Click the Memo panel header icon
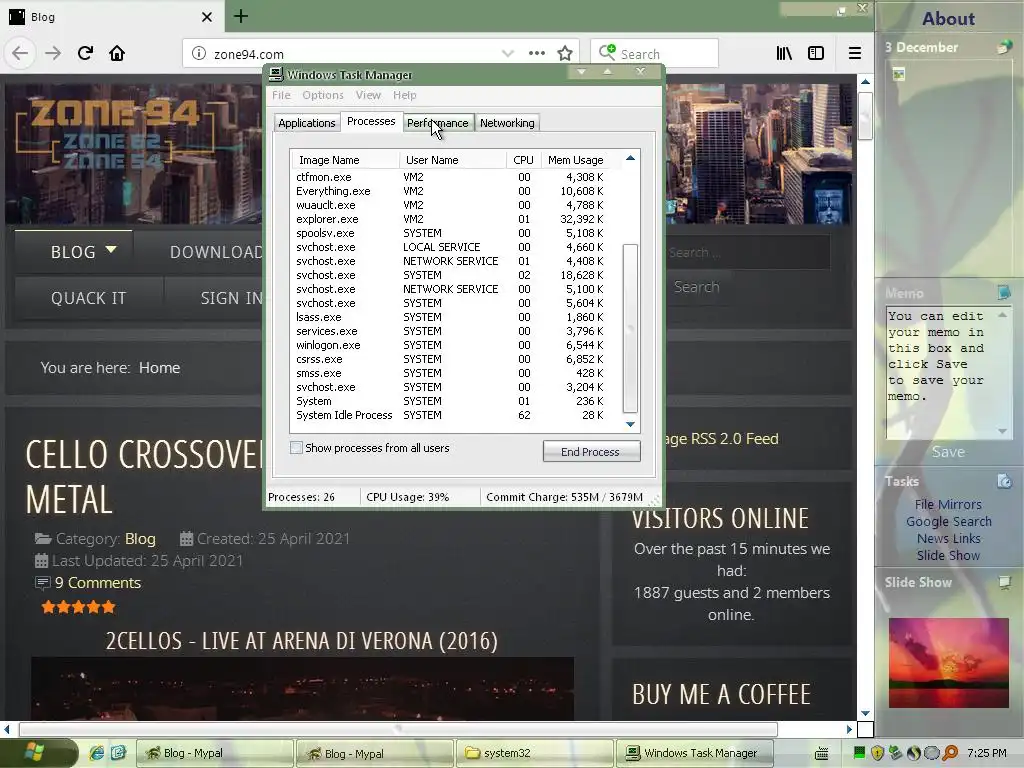 point(1004,293)
